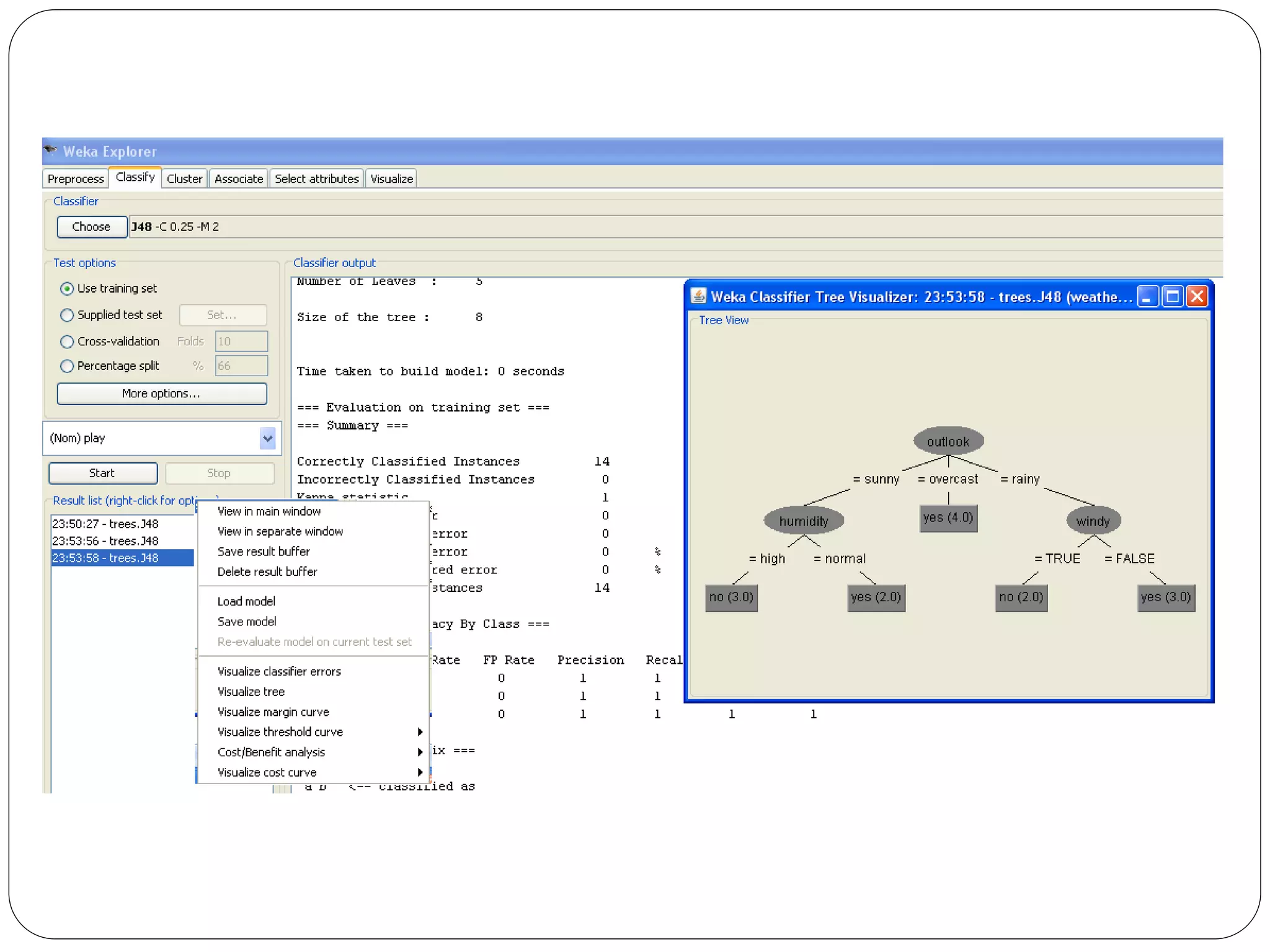Select the yes (4.0) leaf node

click(x=948, y=518)
